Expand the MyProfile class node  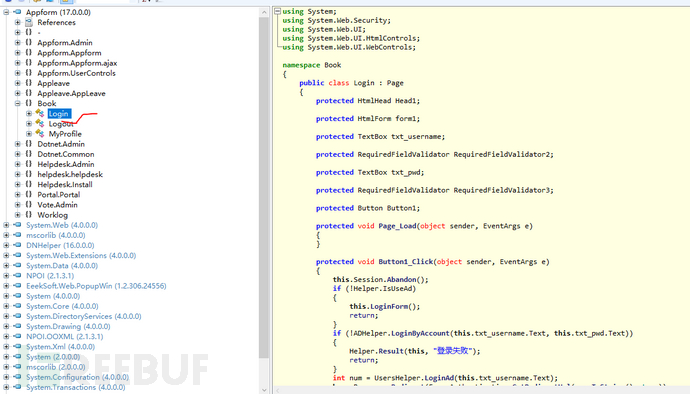(29, 134)
